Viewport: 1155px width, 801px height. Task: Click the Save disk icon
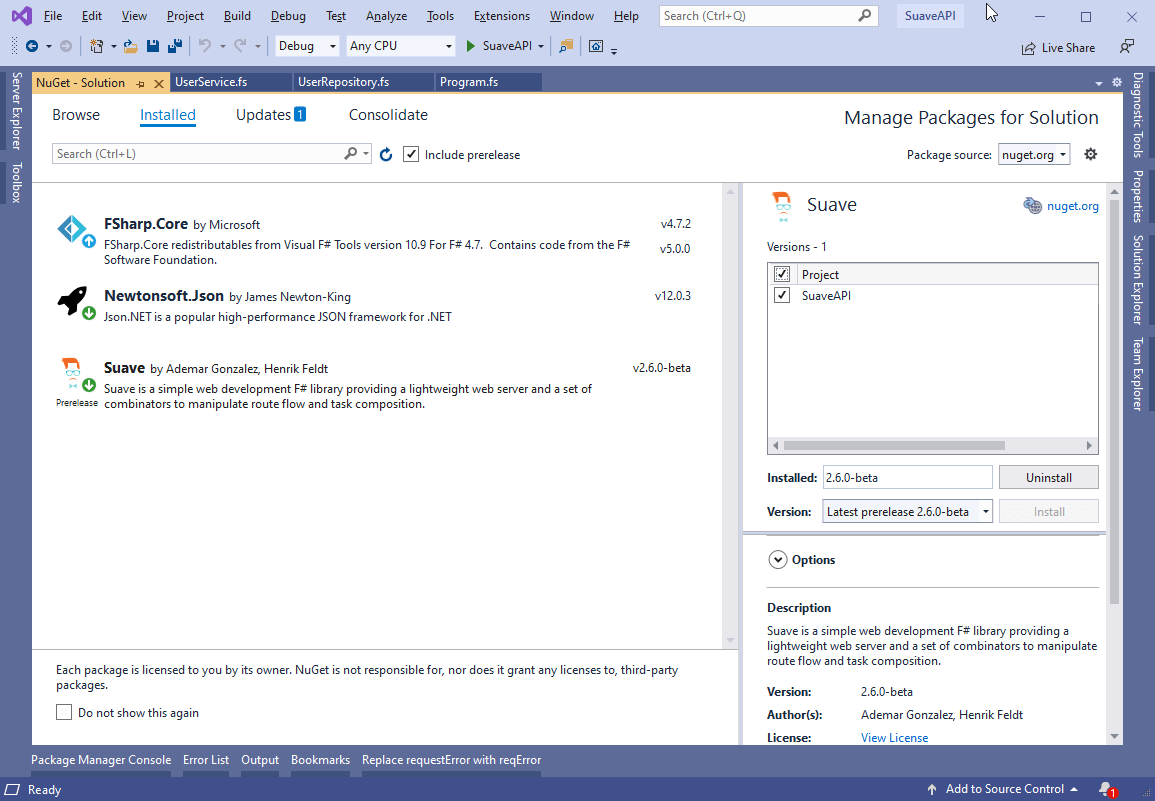tap(152, 46)
